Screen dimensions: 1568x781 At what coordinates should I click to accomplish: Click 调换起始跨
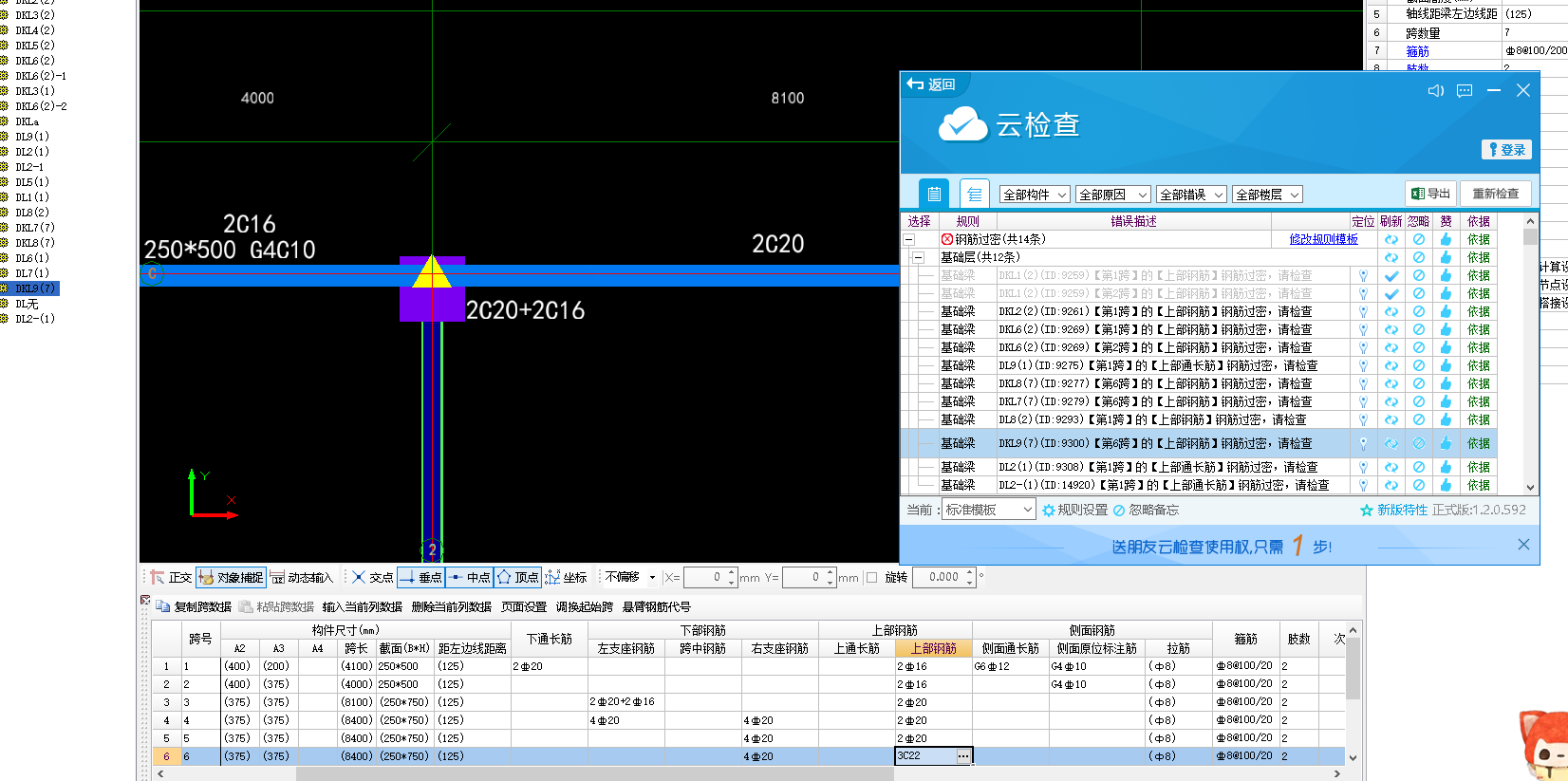click(x=585, y=606)
